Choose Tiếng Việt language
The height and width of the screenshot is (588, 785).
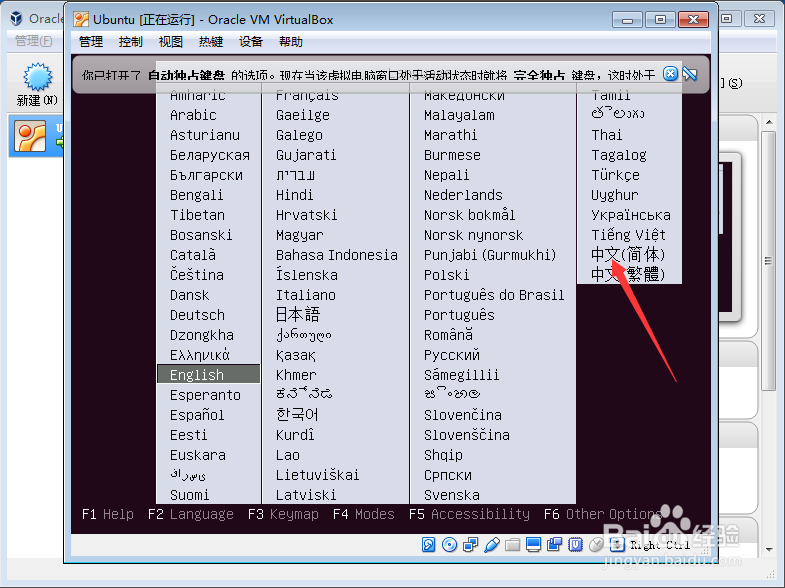click(628, 235)
